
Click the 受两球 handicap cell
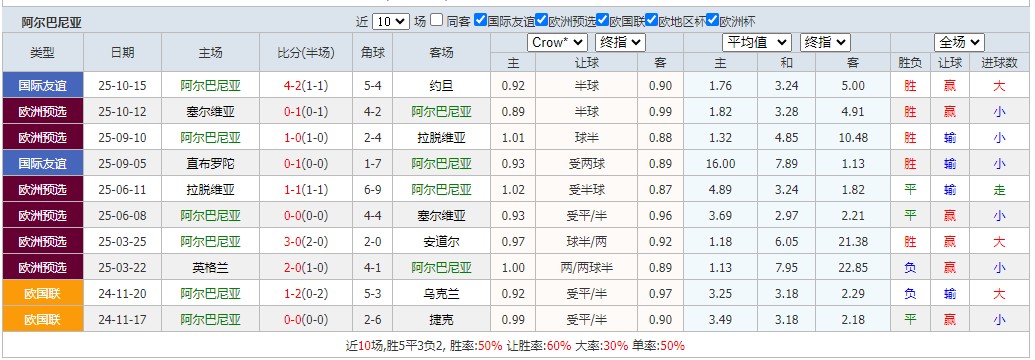[587, 164]
